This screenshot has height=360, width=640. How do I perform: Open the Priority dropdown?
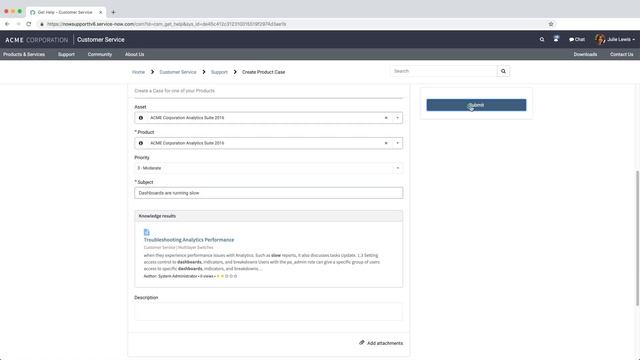pos(269,168)
